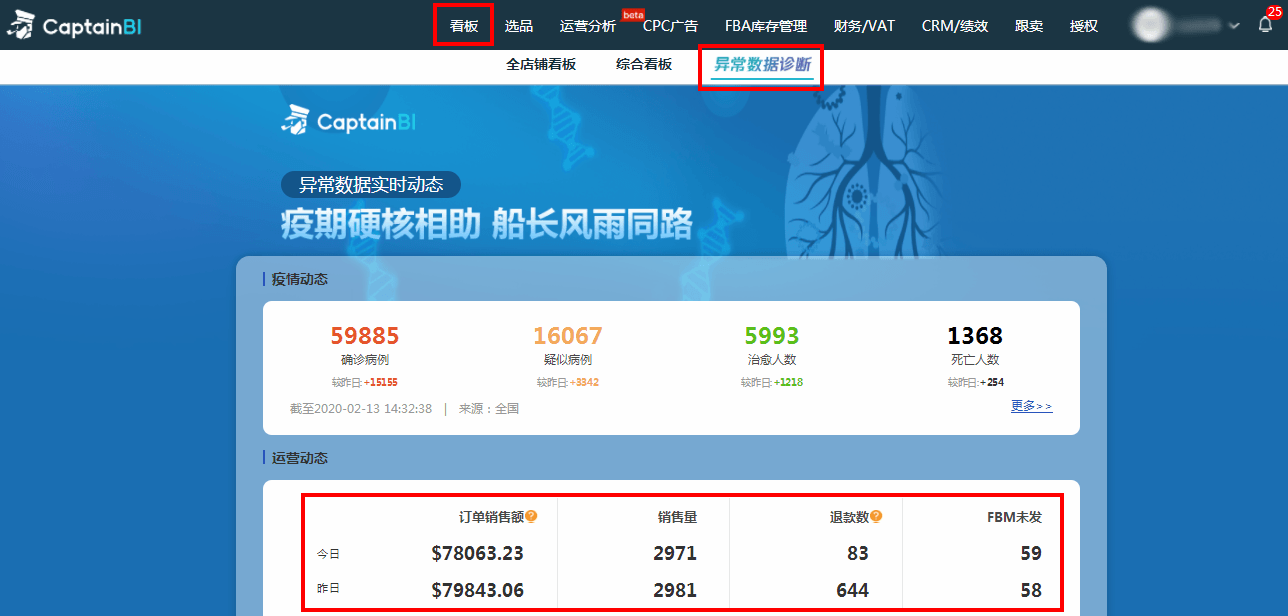Open the 跟卖 menu item
This screenshot has width=1288, height=616.
click(x=1029, y=26)
